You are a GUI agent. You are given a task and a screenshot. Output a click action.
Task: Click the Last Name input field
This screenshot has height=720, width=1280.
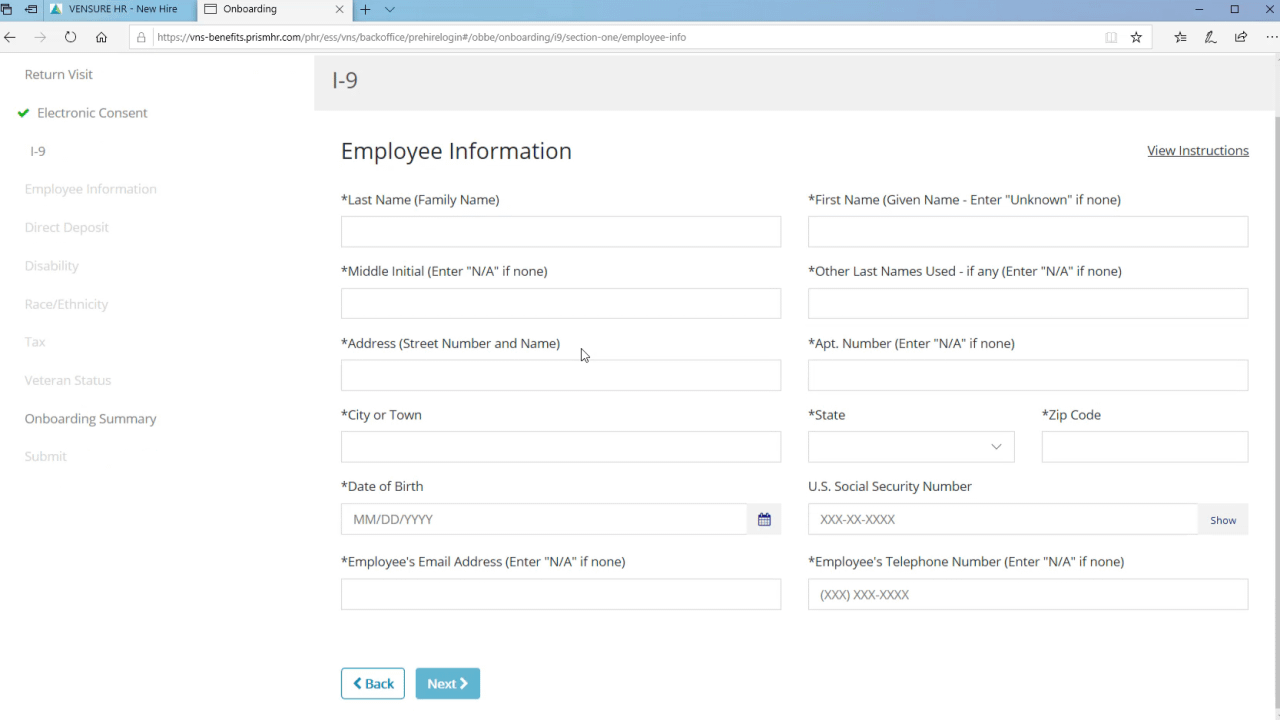(x=560, y=231)
